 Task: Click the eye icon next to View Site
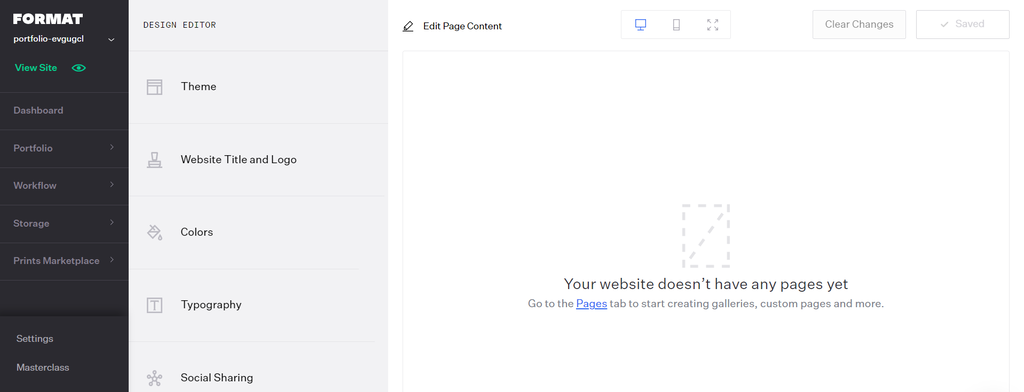click(x=79, y=68)
